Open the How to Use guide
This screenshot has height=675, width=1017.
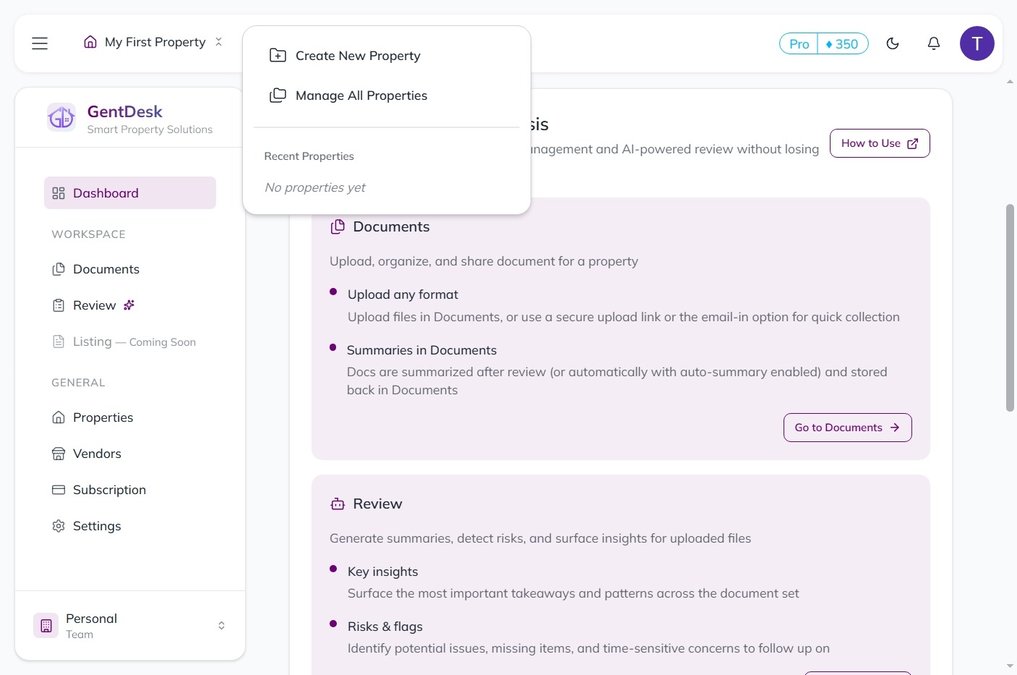tap(879, 143)
